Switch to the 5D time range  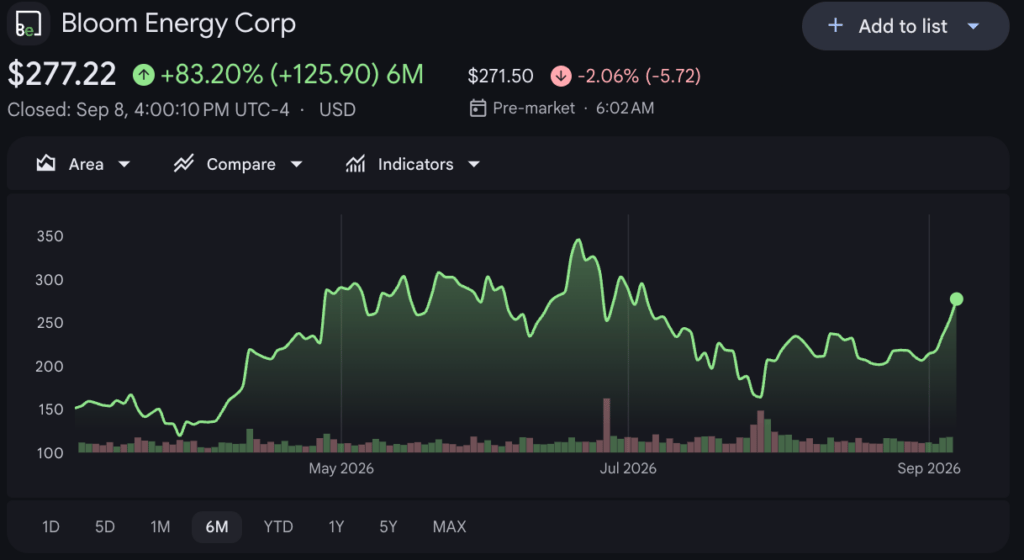pos(105,527)
